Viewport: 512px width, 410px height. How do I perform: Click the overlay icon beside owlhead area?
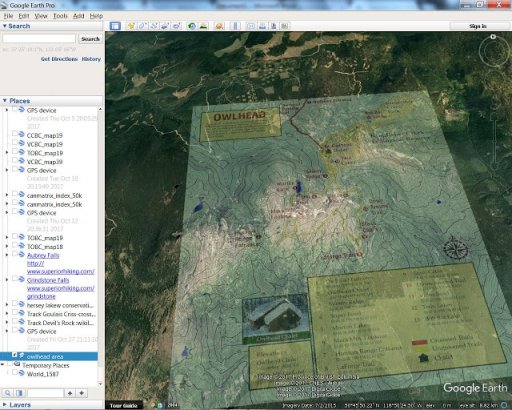click(22, 356)
